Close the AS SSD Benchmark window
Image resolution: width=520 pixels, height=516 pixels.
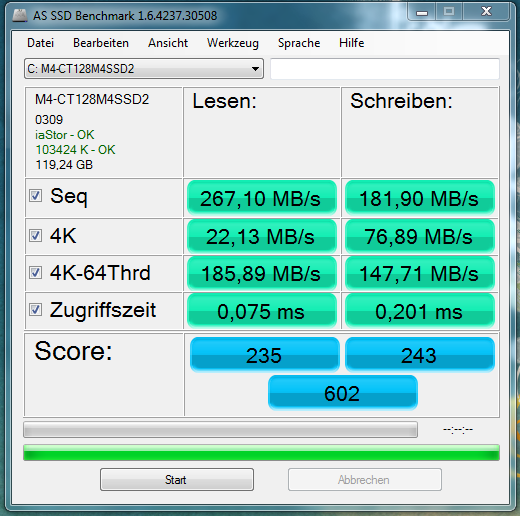[486, 12]
